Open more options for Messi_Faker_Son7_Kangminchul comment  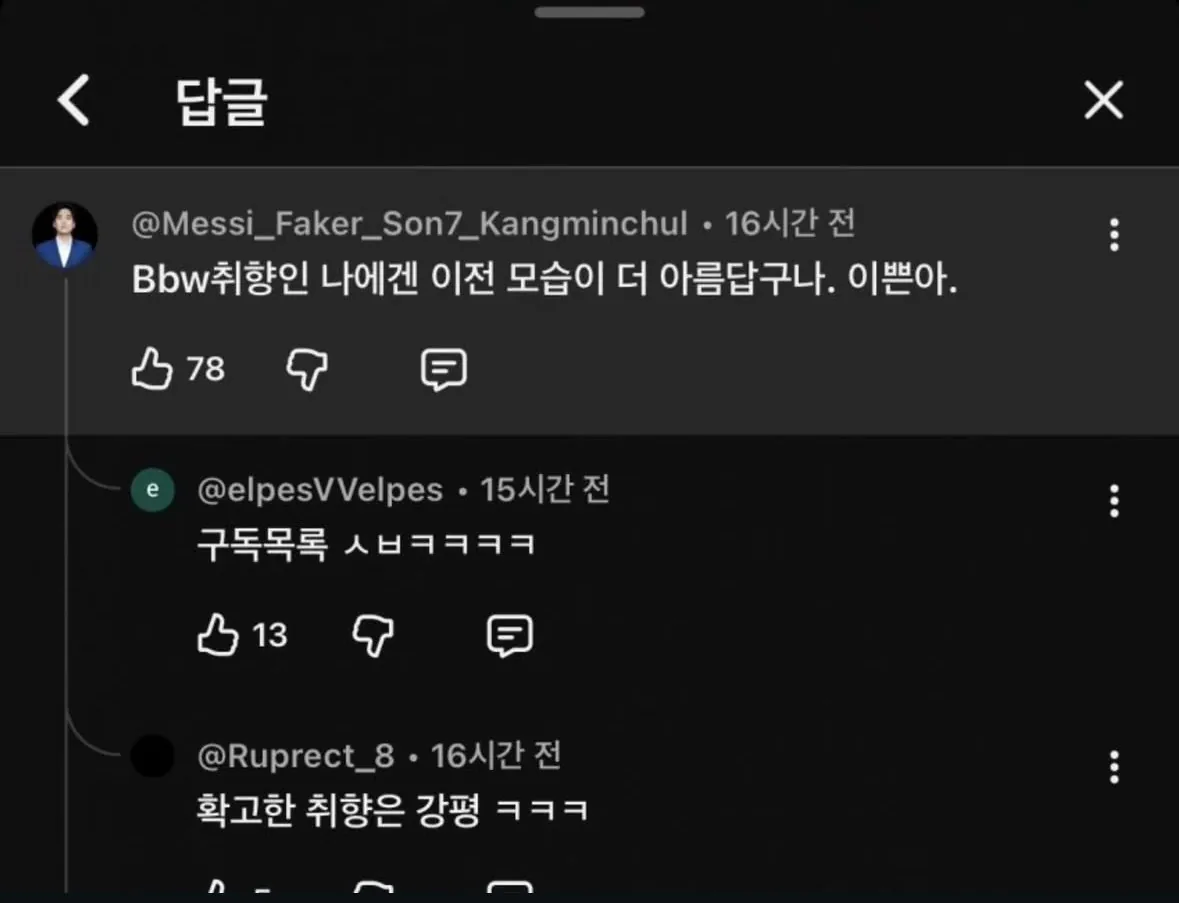pyautogui.click(x=1114, y=235)
